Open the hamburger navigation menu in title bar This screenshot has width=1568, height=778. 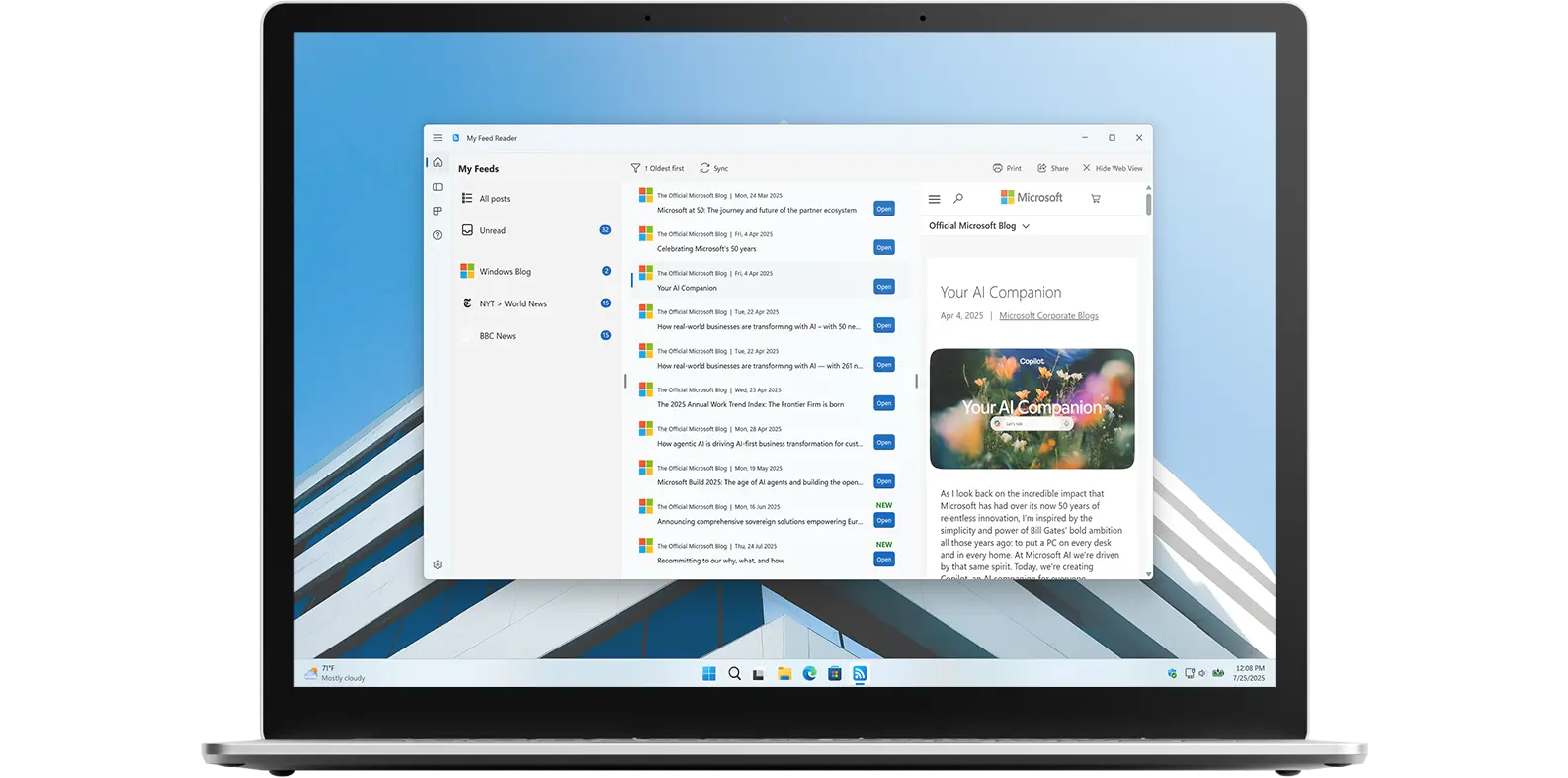(x=438, y=138)
